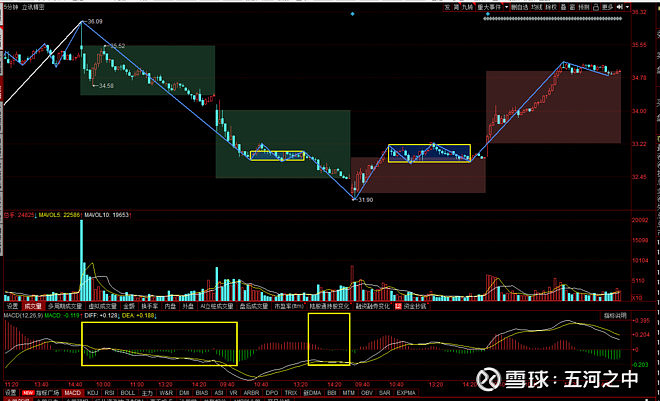Select the 盘后成交量 indicator tab
This screenshot has height=401, width=660.
click(x=253, y=306)
